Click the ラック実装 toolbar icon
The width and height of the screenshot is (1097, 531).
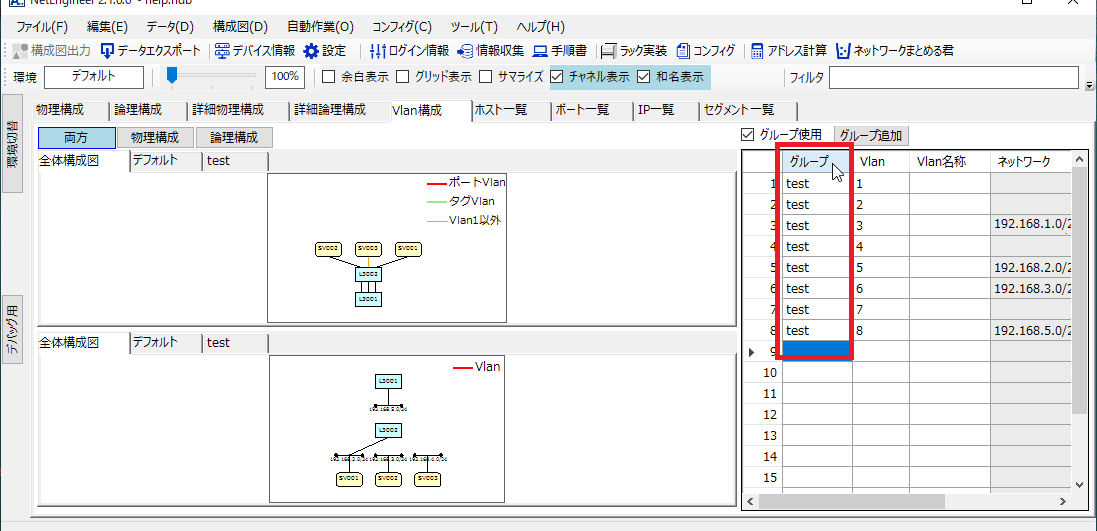(609, 50)
